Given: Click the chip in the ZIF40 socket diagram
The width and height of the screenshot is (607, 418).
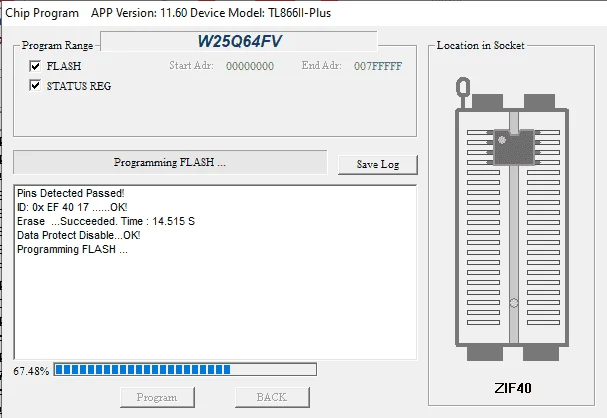Looking at the screenshot, I should click(x=514, y=147).
